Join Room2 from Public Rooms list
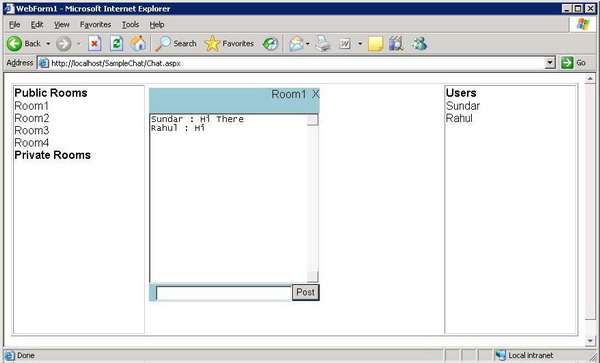This screenshot has height=363, width=600. (32, 118)
